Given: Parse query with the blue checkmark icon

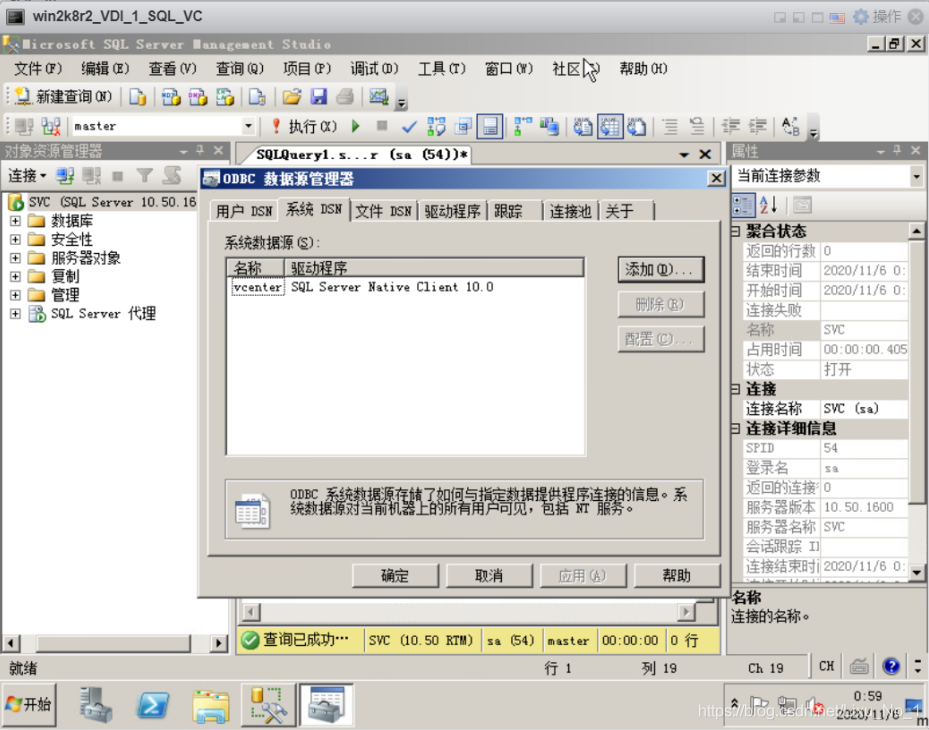Looking at the screenshot, I should (x=409, y=126).
